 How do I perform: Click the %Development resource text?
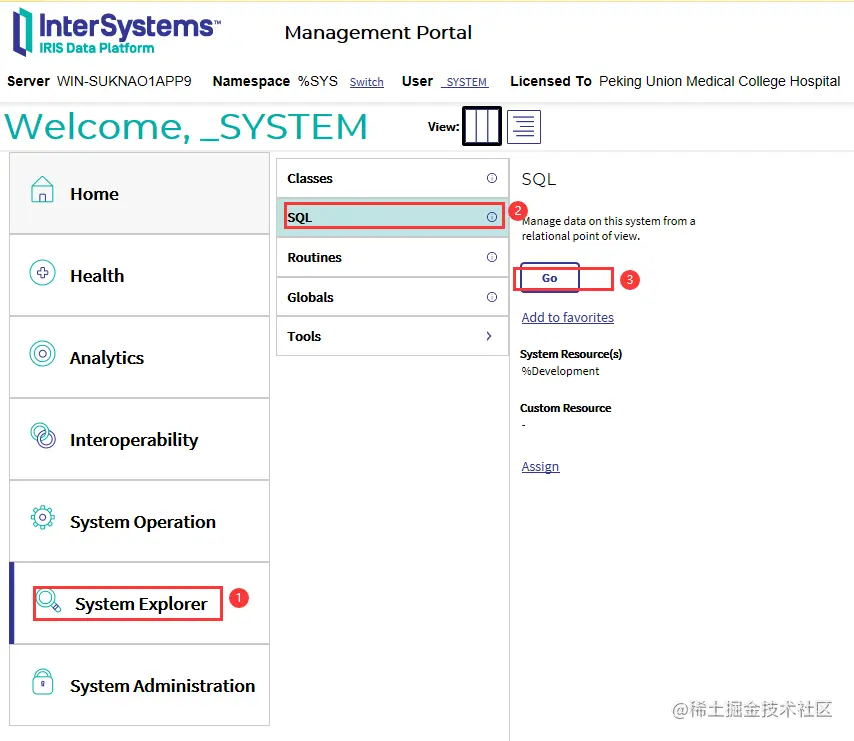pos(560,371)
